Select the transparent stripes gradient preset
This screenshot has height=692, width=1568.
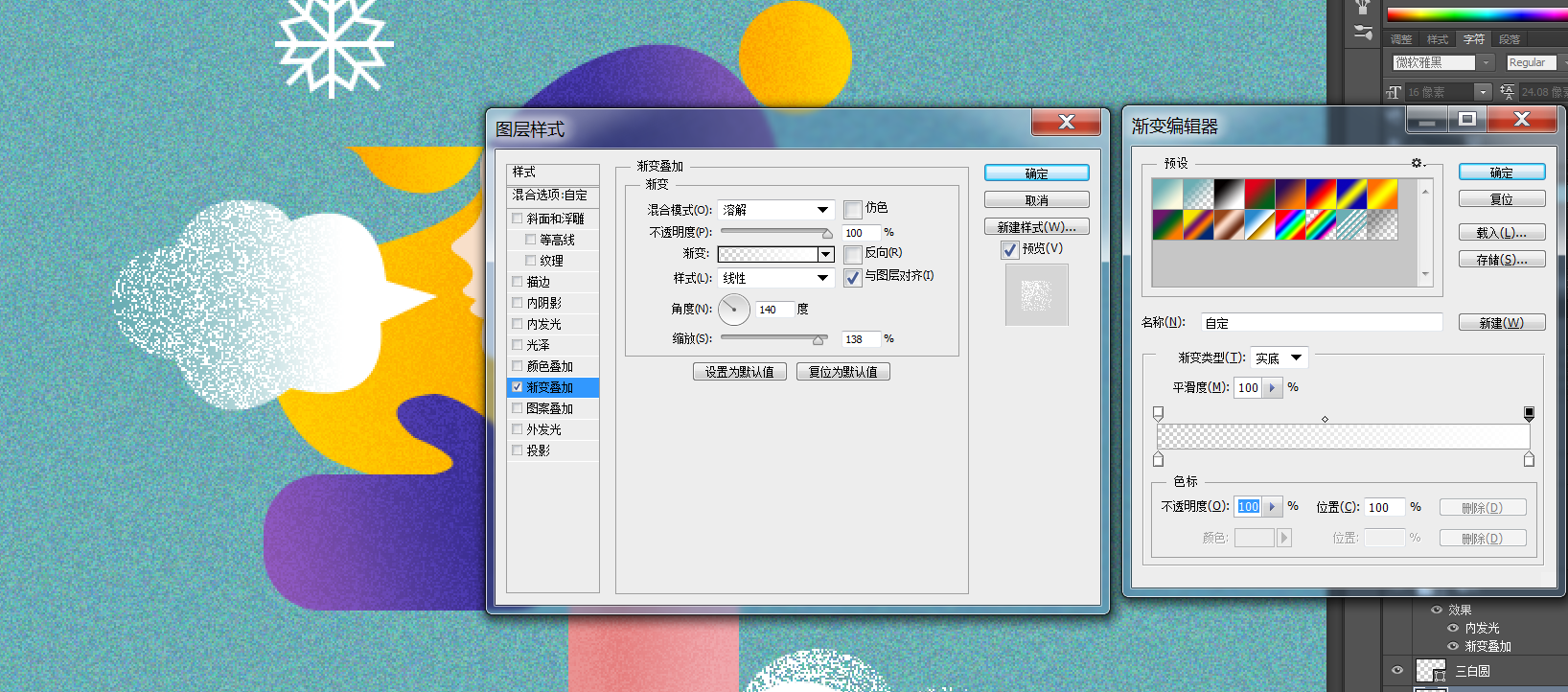(1351, 225)
